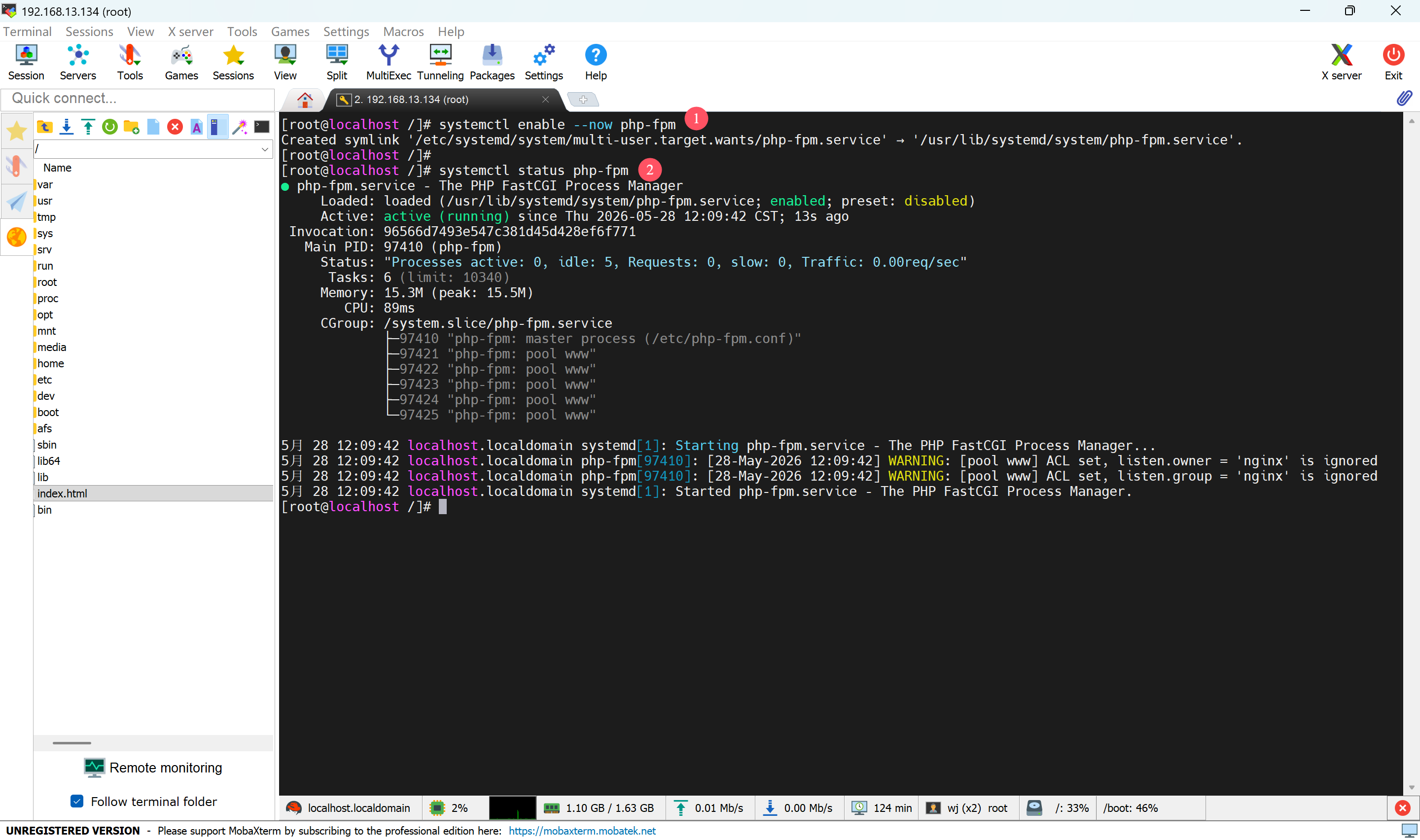Viewport: 1420px width, 840px height.
Task: Open the X server menu
Action: tap(190, 32)
